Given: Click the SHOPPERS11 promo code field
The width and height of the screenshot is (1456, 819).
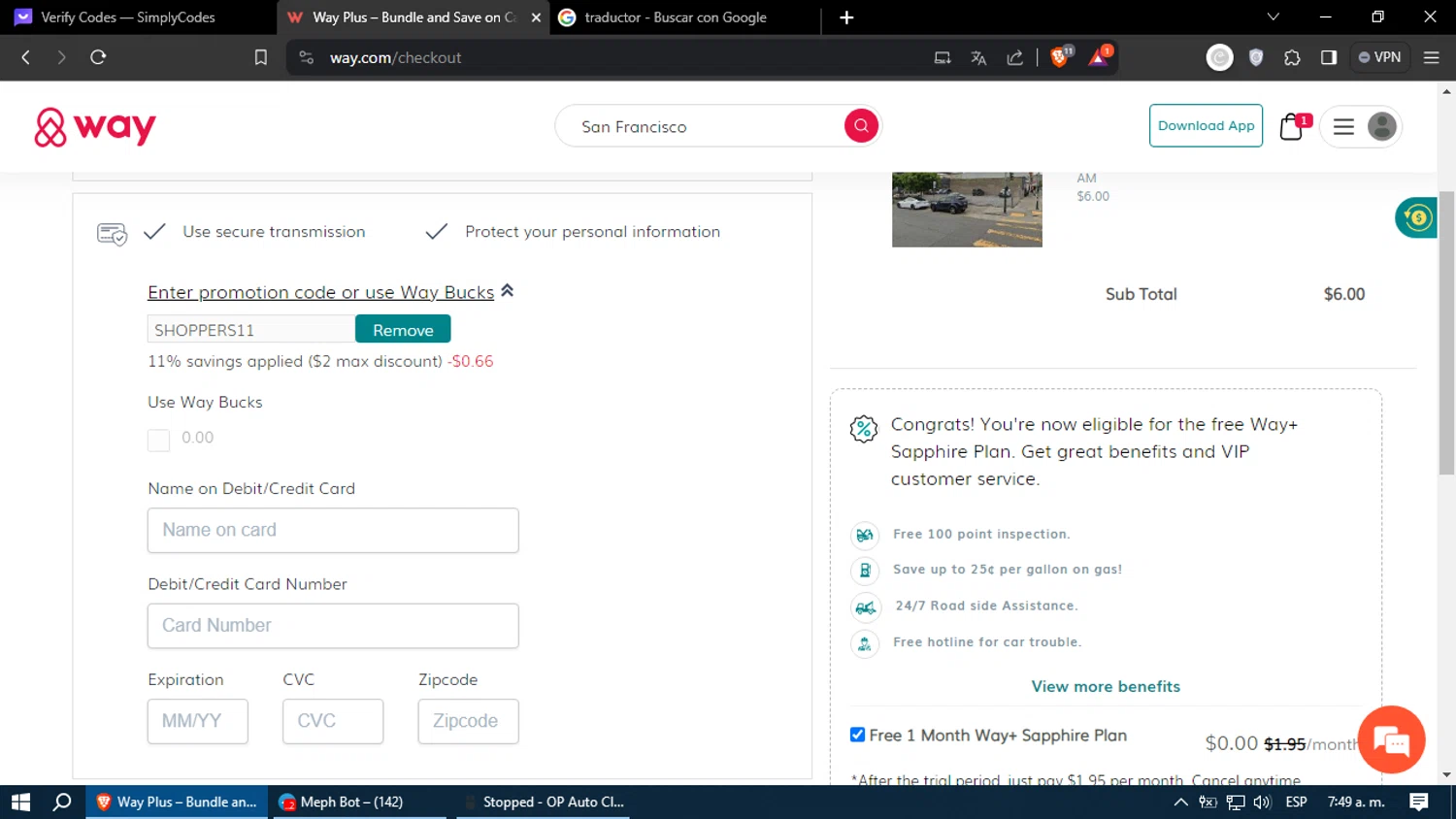Looking at the screenshot, I should pos(251,330).
